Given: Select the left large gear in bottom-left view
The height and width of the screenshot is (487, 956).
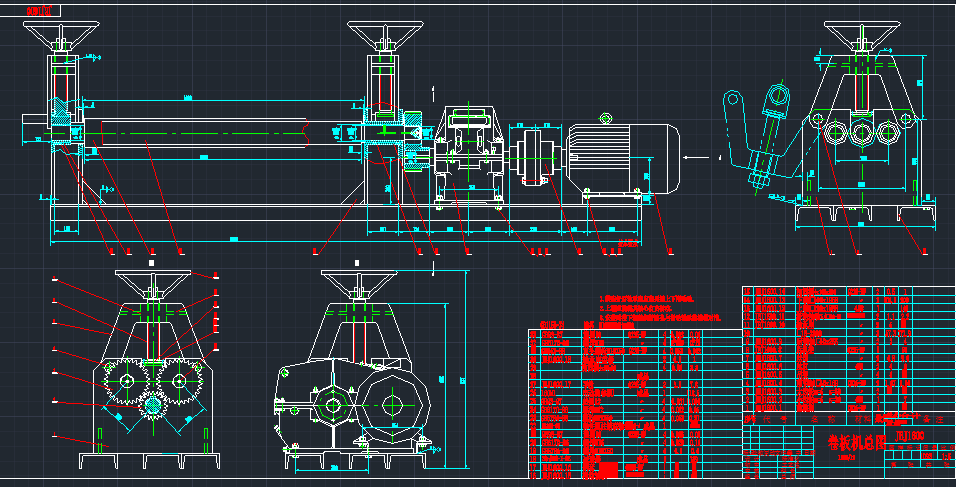Looking at the screenshot, I should click(x=126, y=380).
